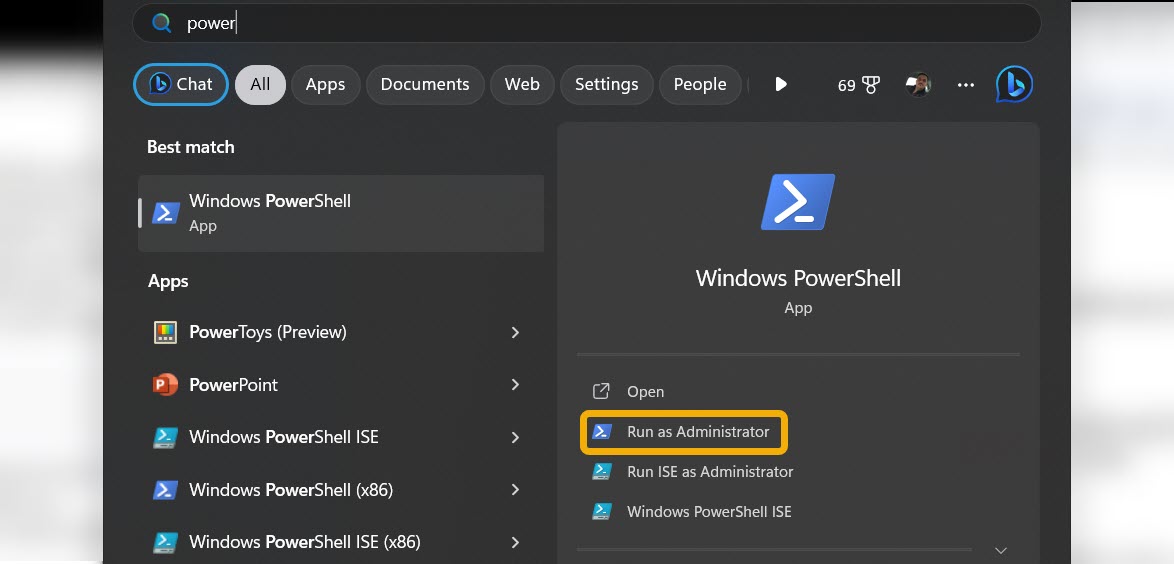Expand more actions with down chevron

click(1001, 551)
